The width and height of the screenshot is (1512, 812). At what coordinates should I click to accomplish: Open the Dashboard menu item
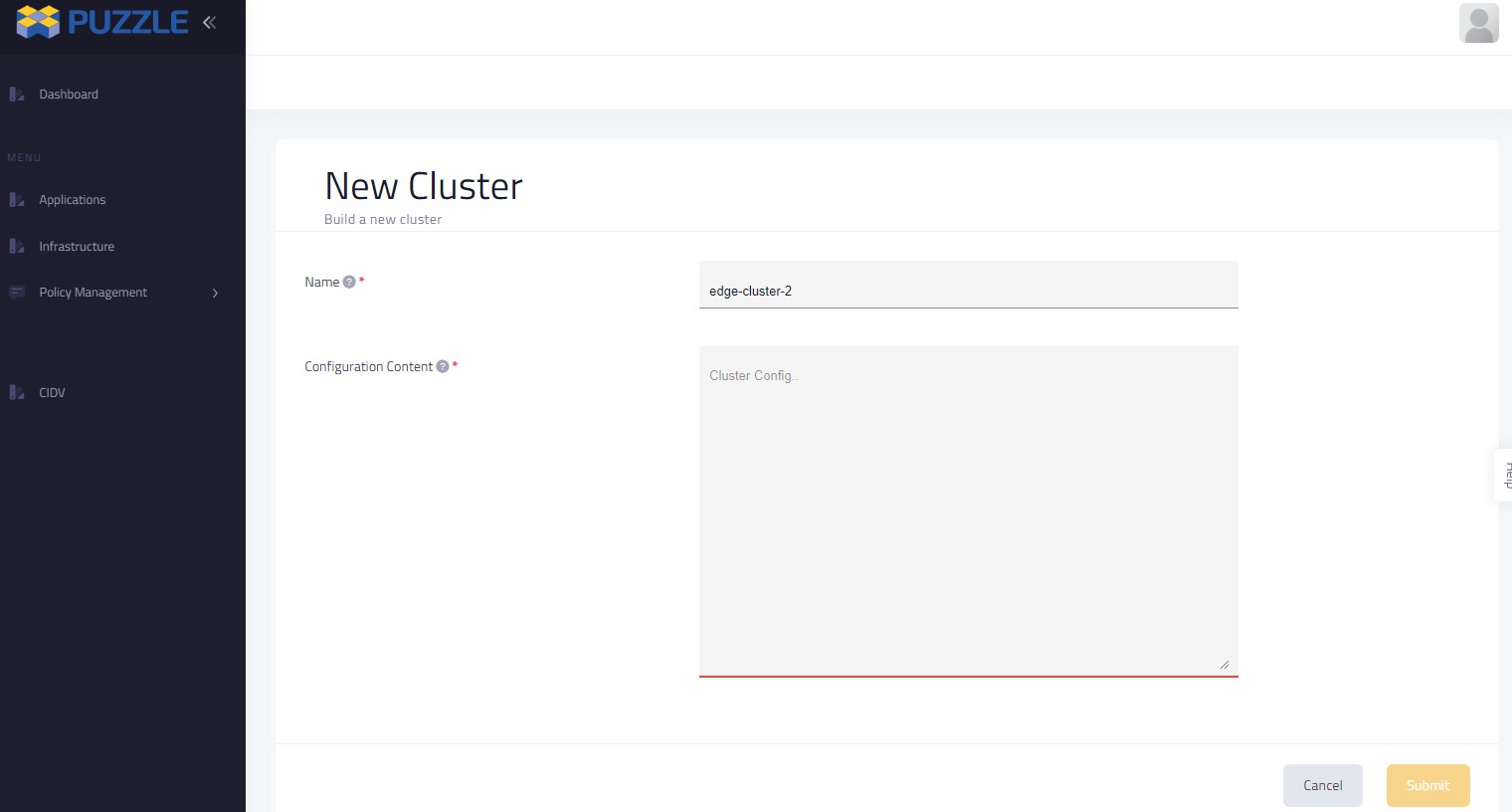pyautogui.click(x=69, y=95)
